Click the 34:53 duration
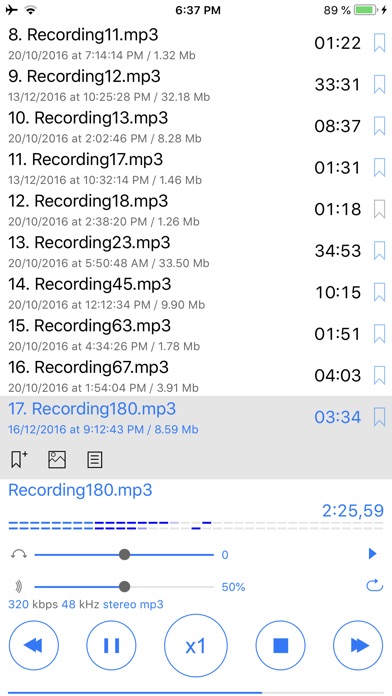 (338, 251)
